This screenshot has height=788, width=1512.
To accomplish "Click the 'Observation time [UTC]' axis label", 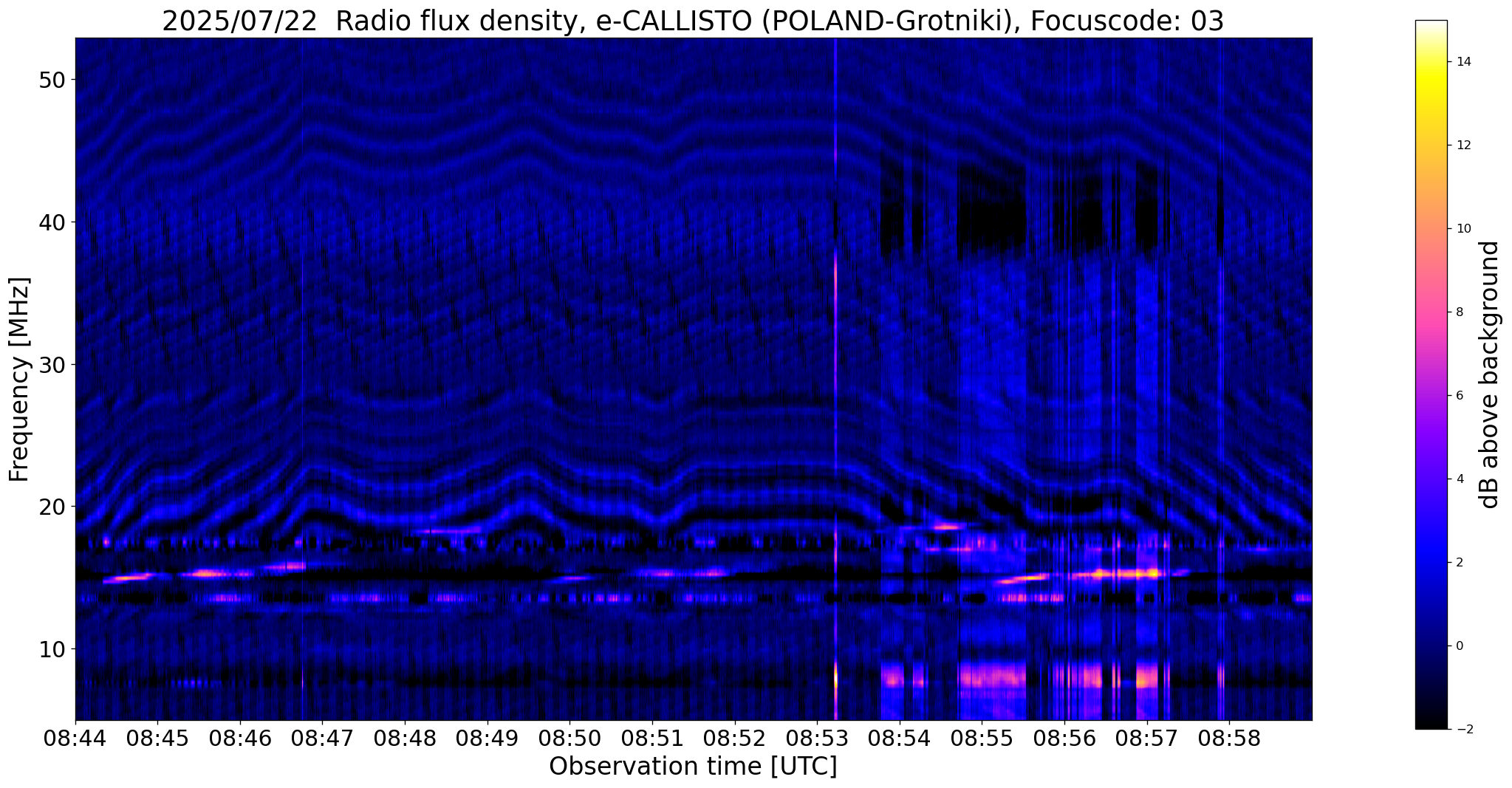I will [x=693, y=767].
